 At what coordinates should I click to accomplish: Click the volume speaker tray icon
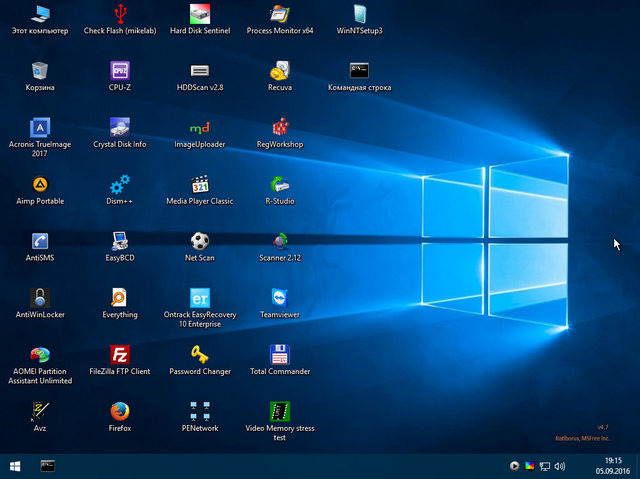[558, 466]
